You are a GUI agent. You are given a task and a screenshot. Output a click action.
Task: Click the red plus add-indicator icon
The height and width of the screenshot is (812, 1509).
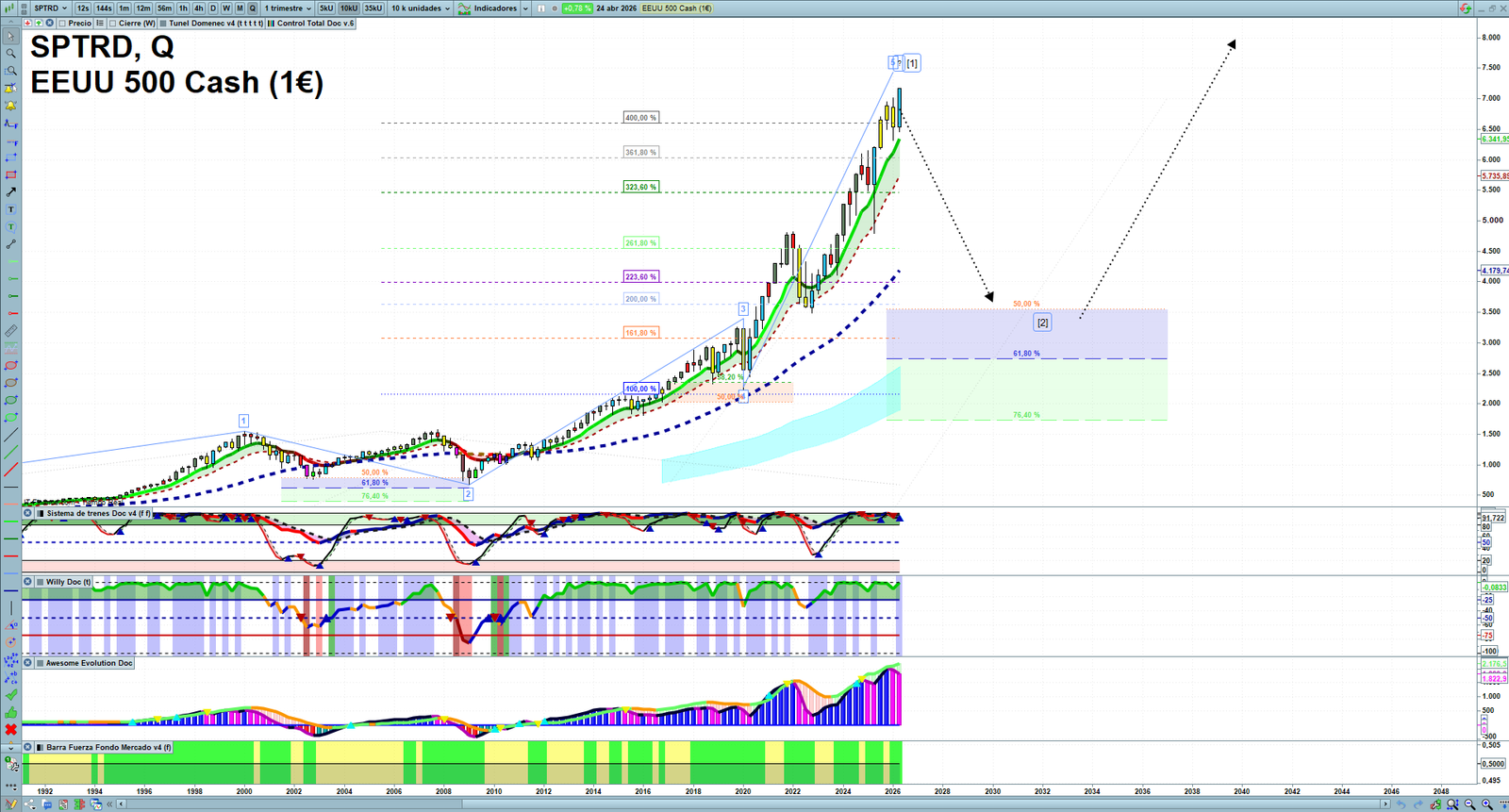[x=27, y=24]
